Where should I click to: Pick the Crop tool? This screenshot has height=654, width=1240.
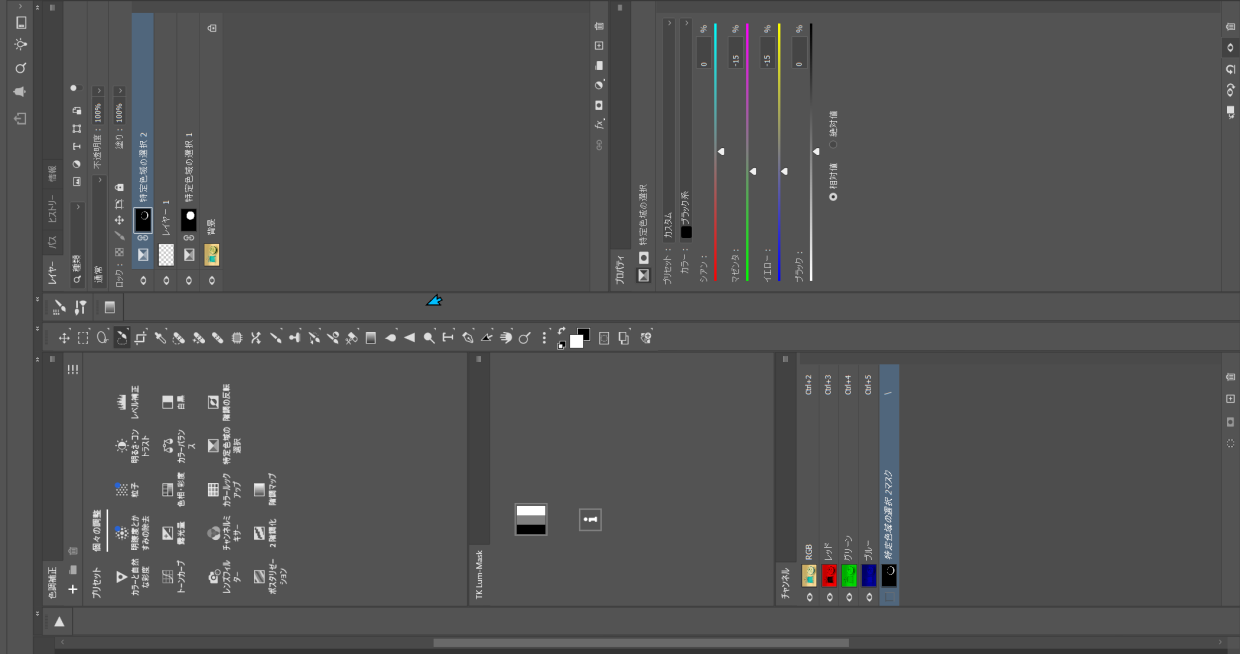coord(141,338)
